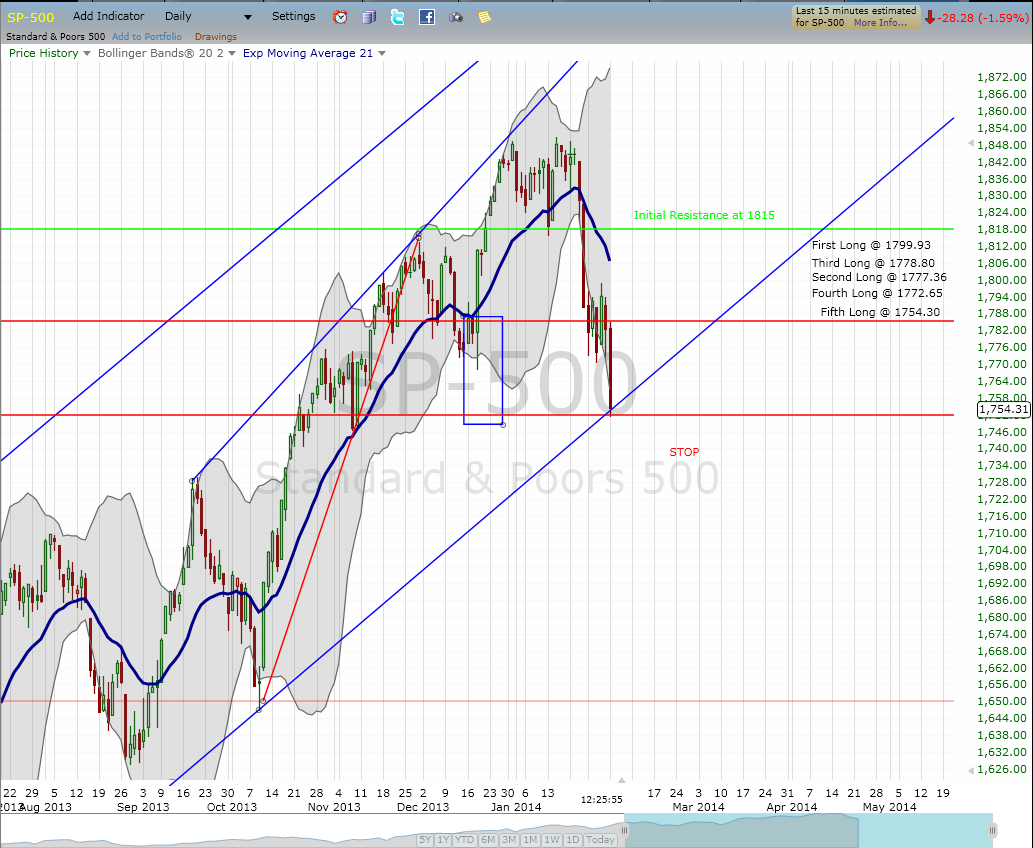Open the price alert alarm clock icon
This screenshot has width=1033, height=848.
pyautogui.click(x=340, y=17)
